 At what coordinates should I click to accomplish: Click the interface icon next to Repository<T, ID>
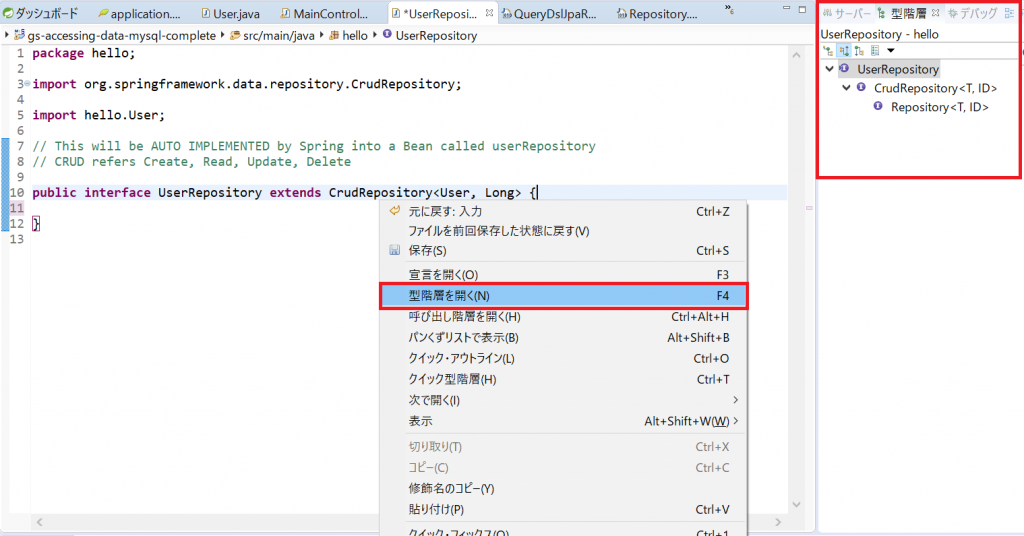pos(878,107)
